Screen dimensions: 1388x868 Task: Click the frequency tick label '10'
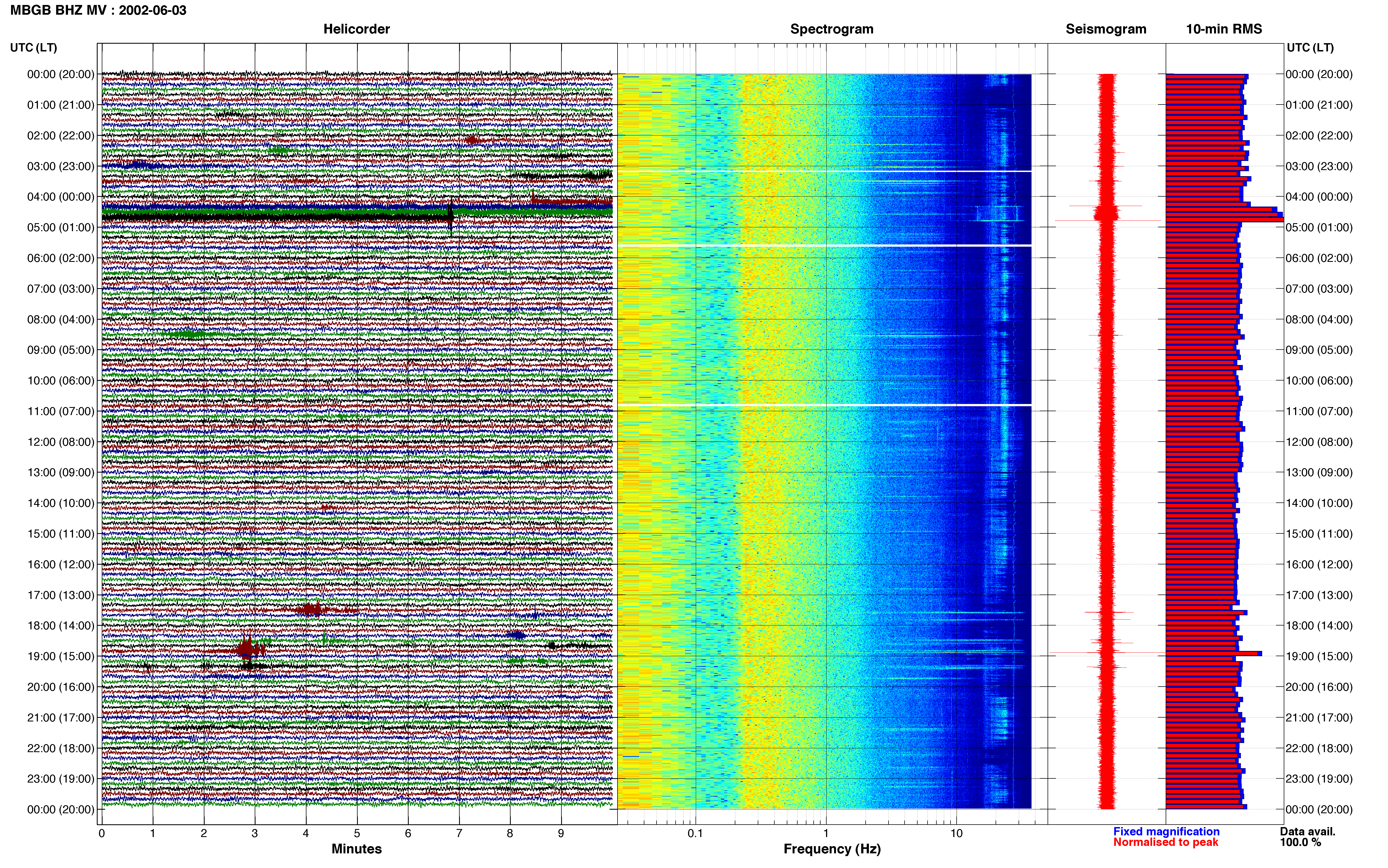click(956, 833)
